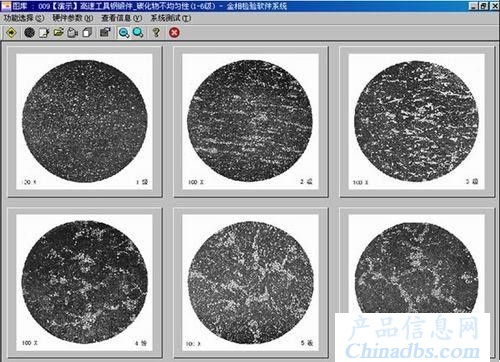Select the grade 2 carbide micrograph thumbnail
Screen dimensions: 500x362
coord(250,122)
